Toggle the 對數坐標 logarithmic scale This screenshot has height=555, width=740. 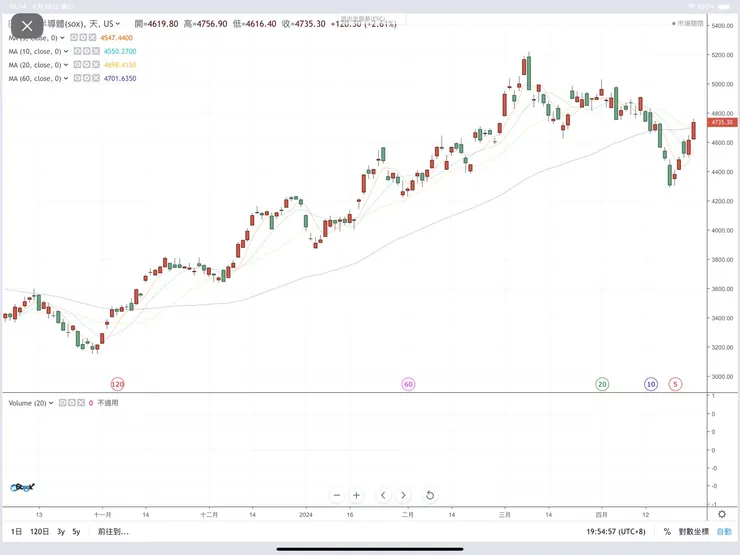(694, 531)
